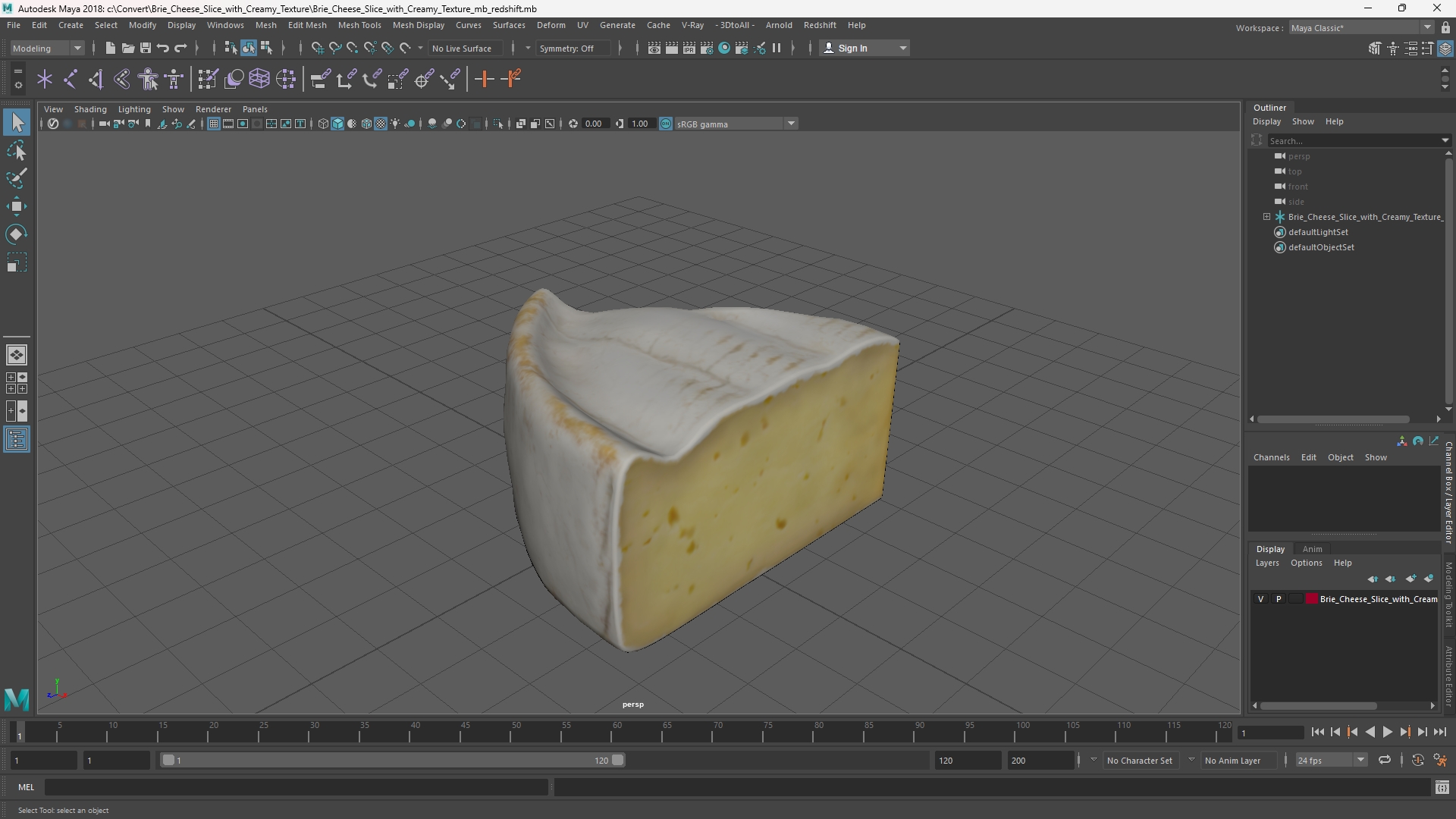Viewport: 1456px width, 819px height.
Task: Open the viewport Shading menu
Action: click(90, 109)
